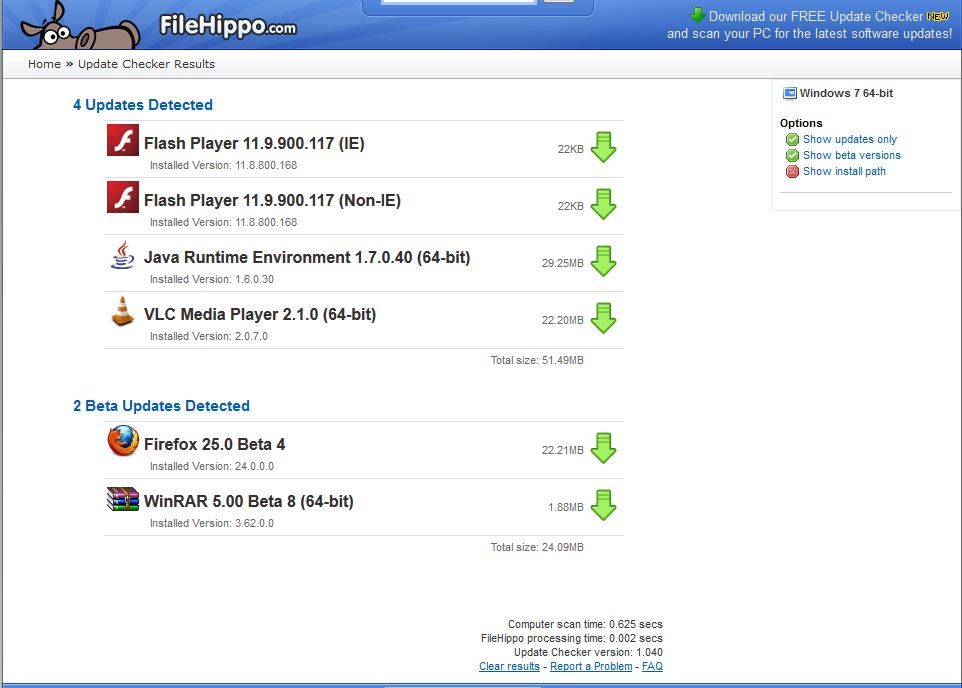The height and width of the screenshot is (688, 962).
Task: Click the Windows 7 64-bit monitor icon
Action: point(790,94)
